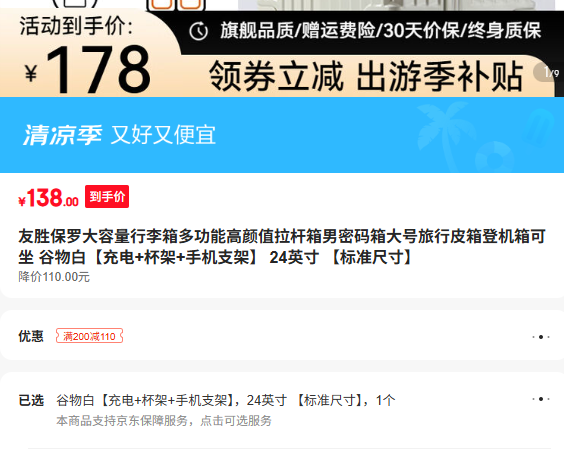
Task: Click the selected spec text 谷物白 24英寸
Action: coord(226,400)
